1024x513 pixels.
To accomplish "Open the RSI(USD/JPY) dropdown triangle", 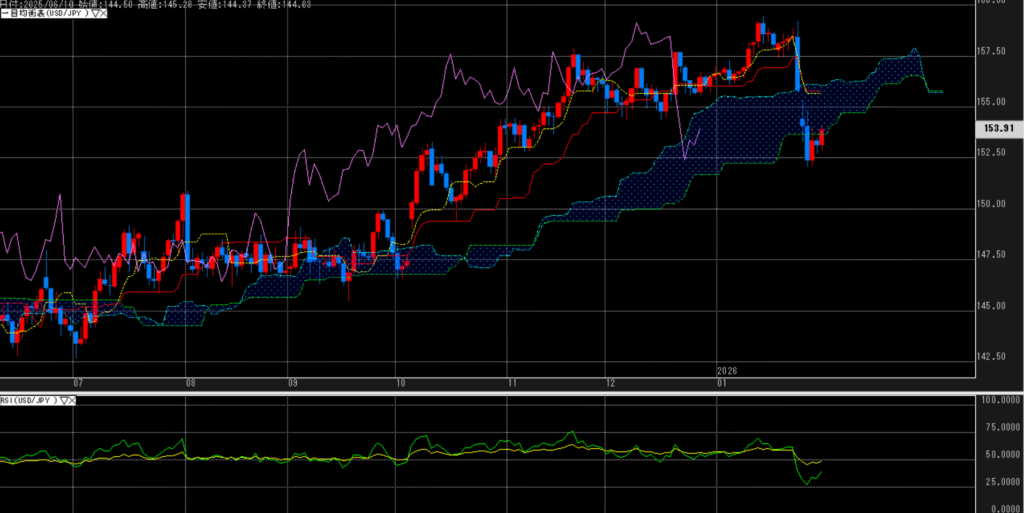I will pyautogui.click(x=66, y=401).
